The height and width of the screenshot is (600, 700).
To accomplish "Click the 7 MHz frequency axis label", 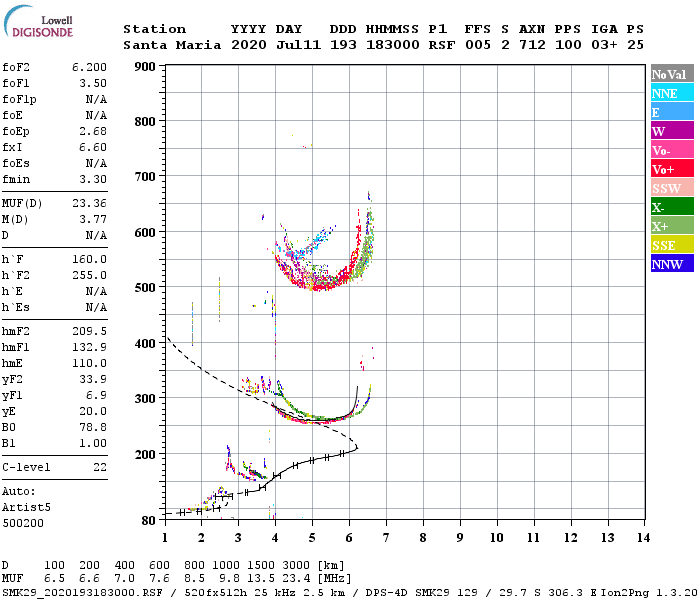I will click(386, 538).
